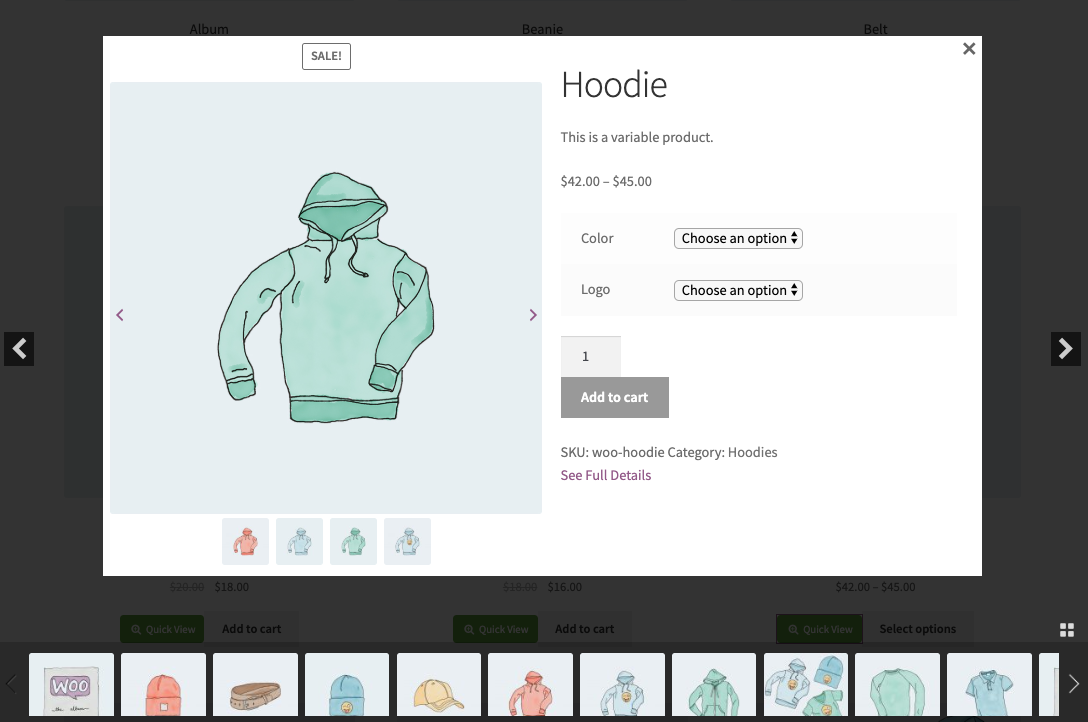Close the Hoodie quick view popup
Image resolution: width=1088 pixels, height=722 pixels.
[x=968, y=49]
